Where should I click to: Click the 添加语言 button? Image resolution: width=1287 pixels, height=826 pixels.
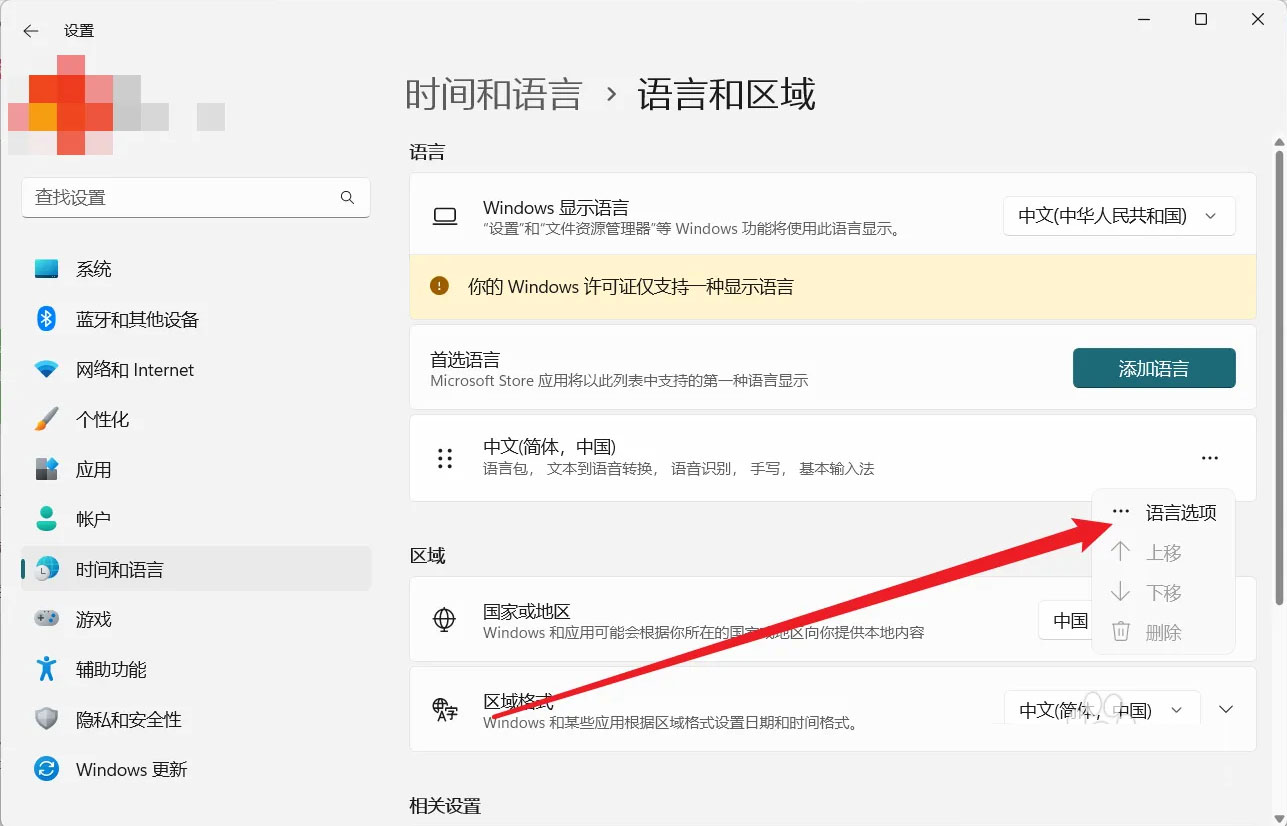coord(1154,368)
